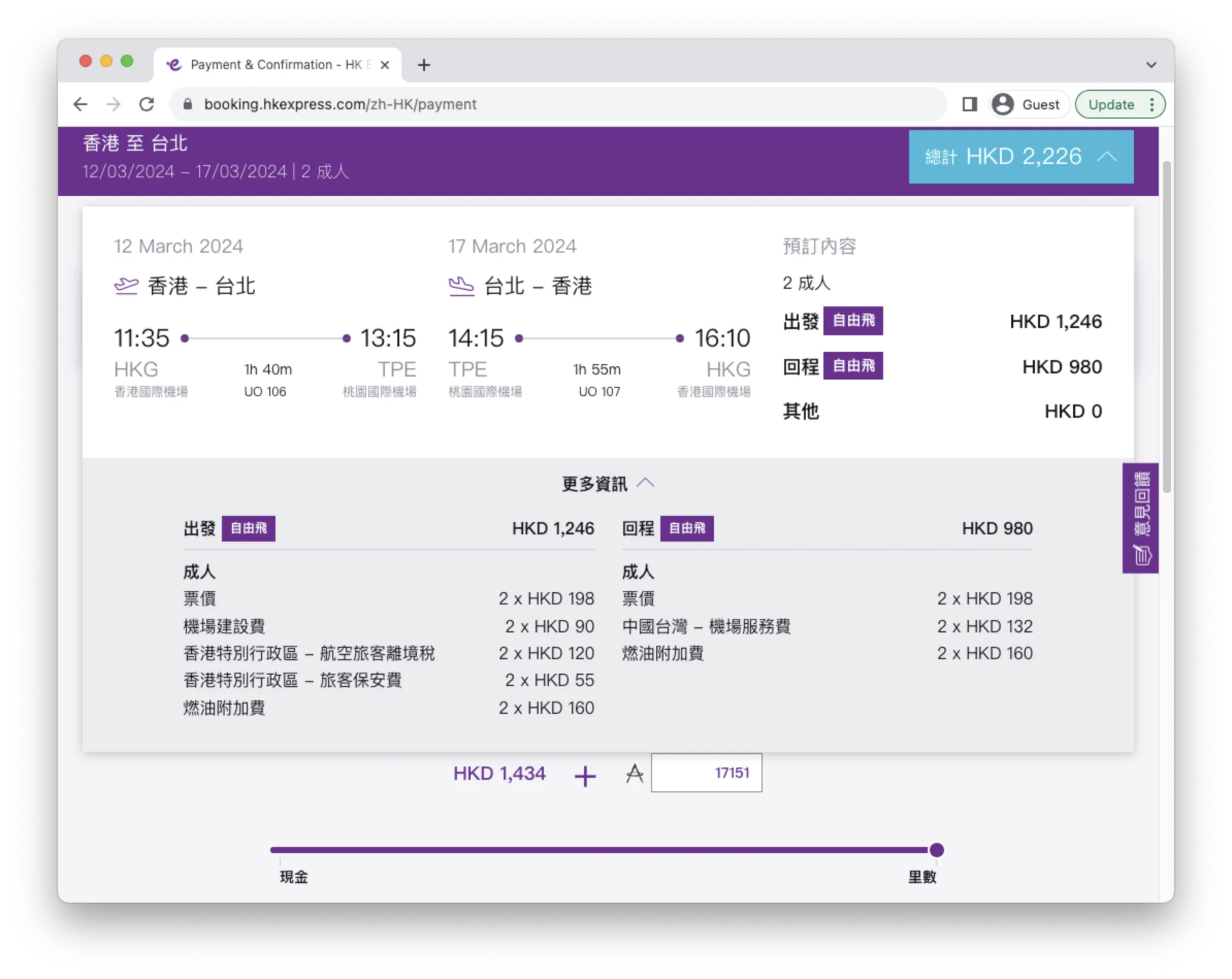Close the Payment & Confirmation tab

[385, 65]
